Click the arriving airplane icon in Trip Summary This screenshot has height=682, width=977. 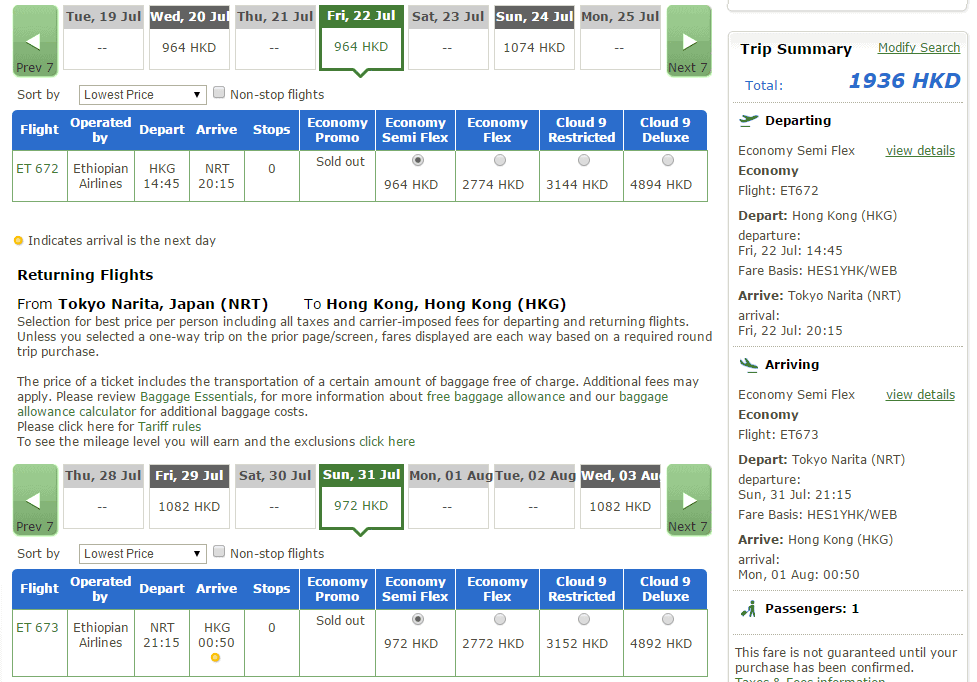[x=748, y=365]
